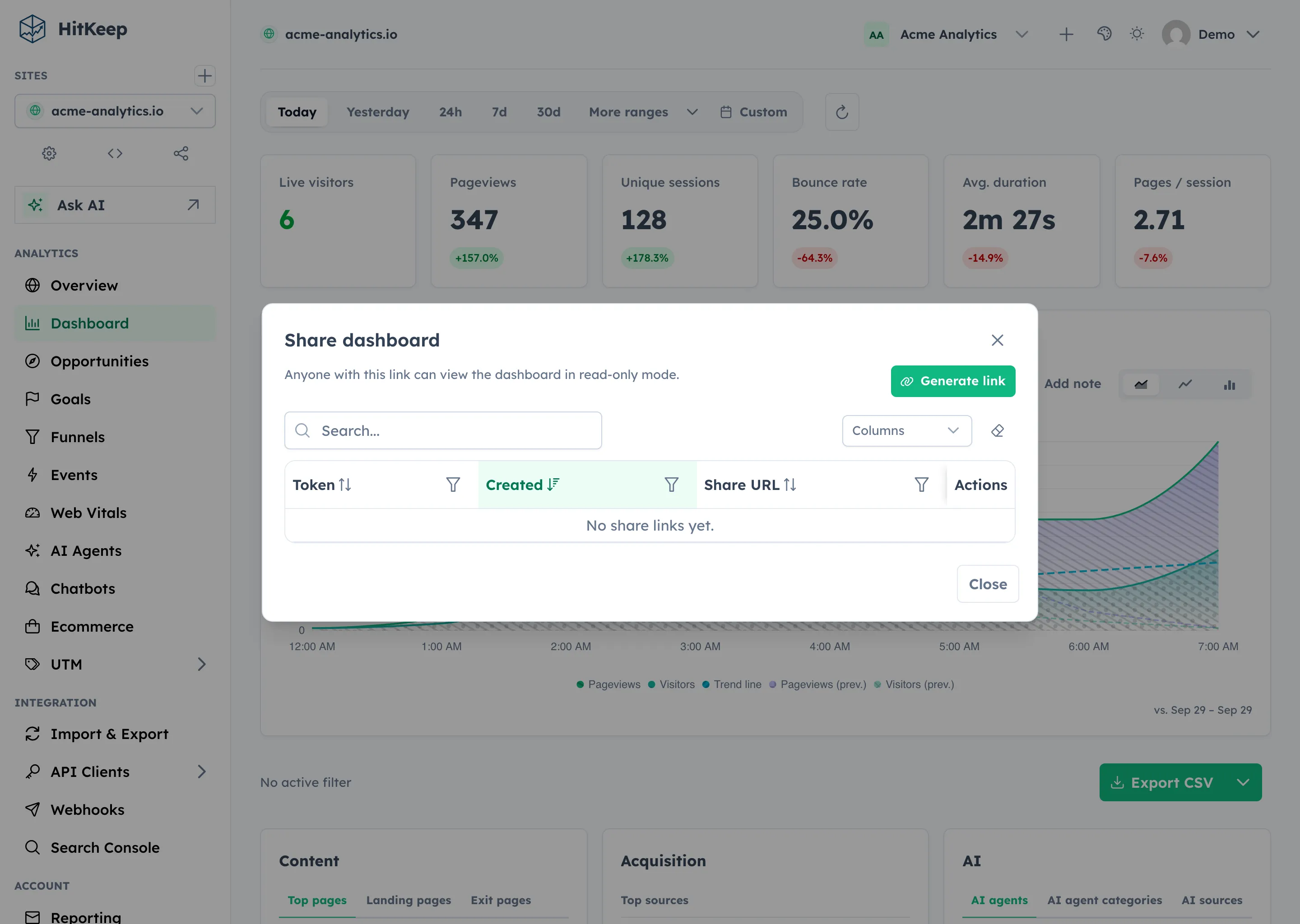This screenshot has width=1300, height=924.
Task: Go to Overview in the sidebar
Action: click(x=115, y=286)
